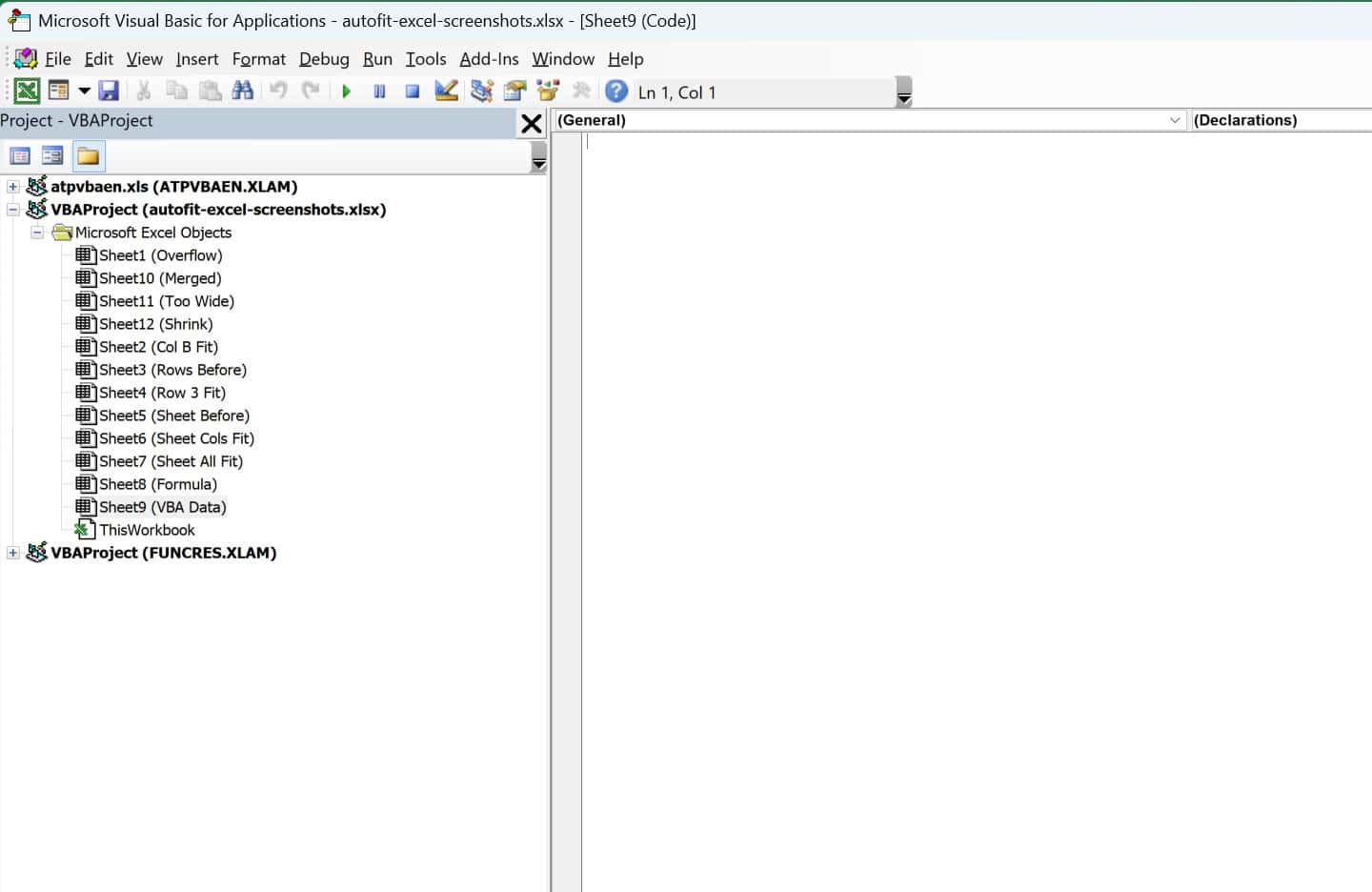The height and width of the screenshot is (892, 1372).
Task: Select Sheet1 (Overflow) in project tree
Action: click(160, 255)
